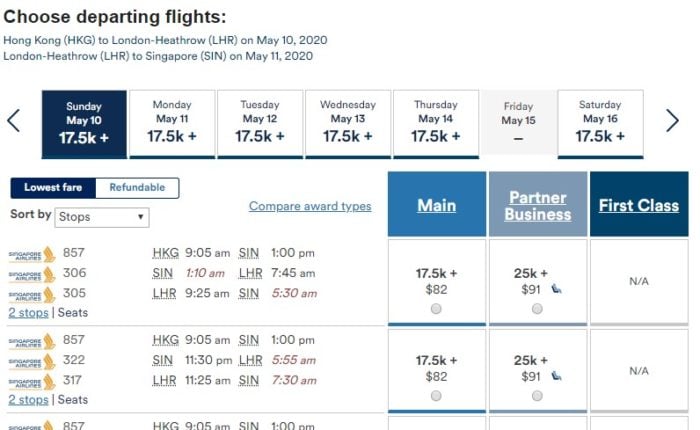Open 2 stops details for first itinerary
Image resolution: width=700 pixels, height=430 pixels.
pyautogui.click(x=28, y=313)
